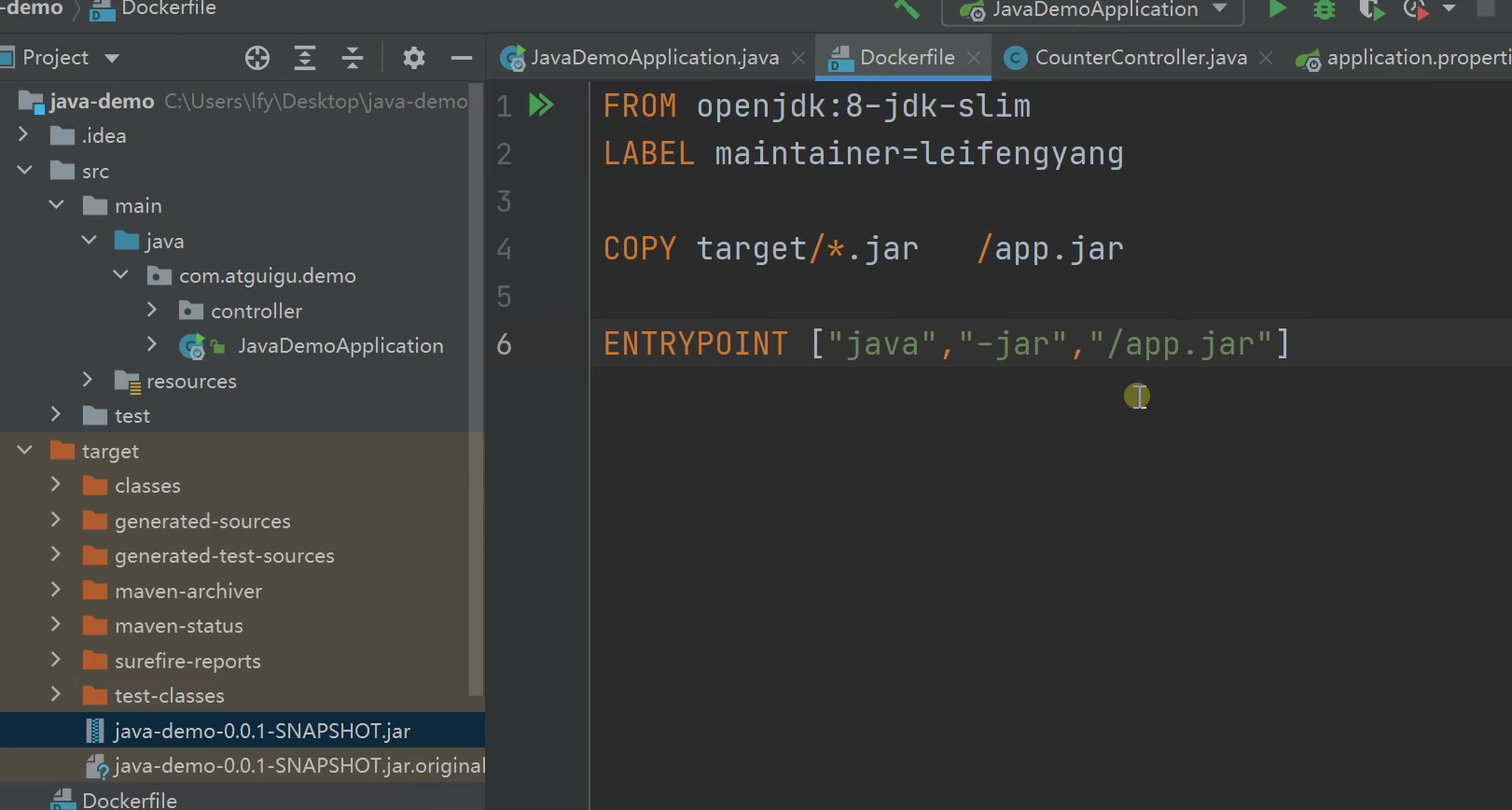Expand the JavaDemoApplication class node
1512x810 pixels.
tap(152, 344)
